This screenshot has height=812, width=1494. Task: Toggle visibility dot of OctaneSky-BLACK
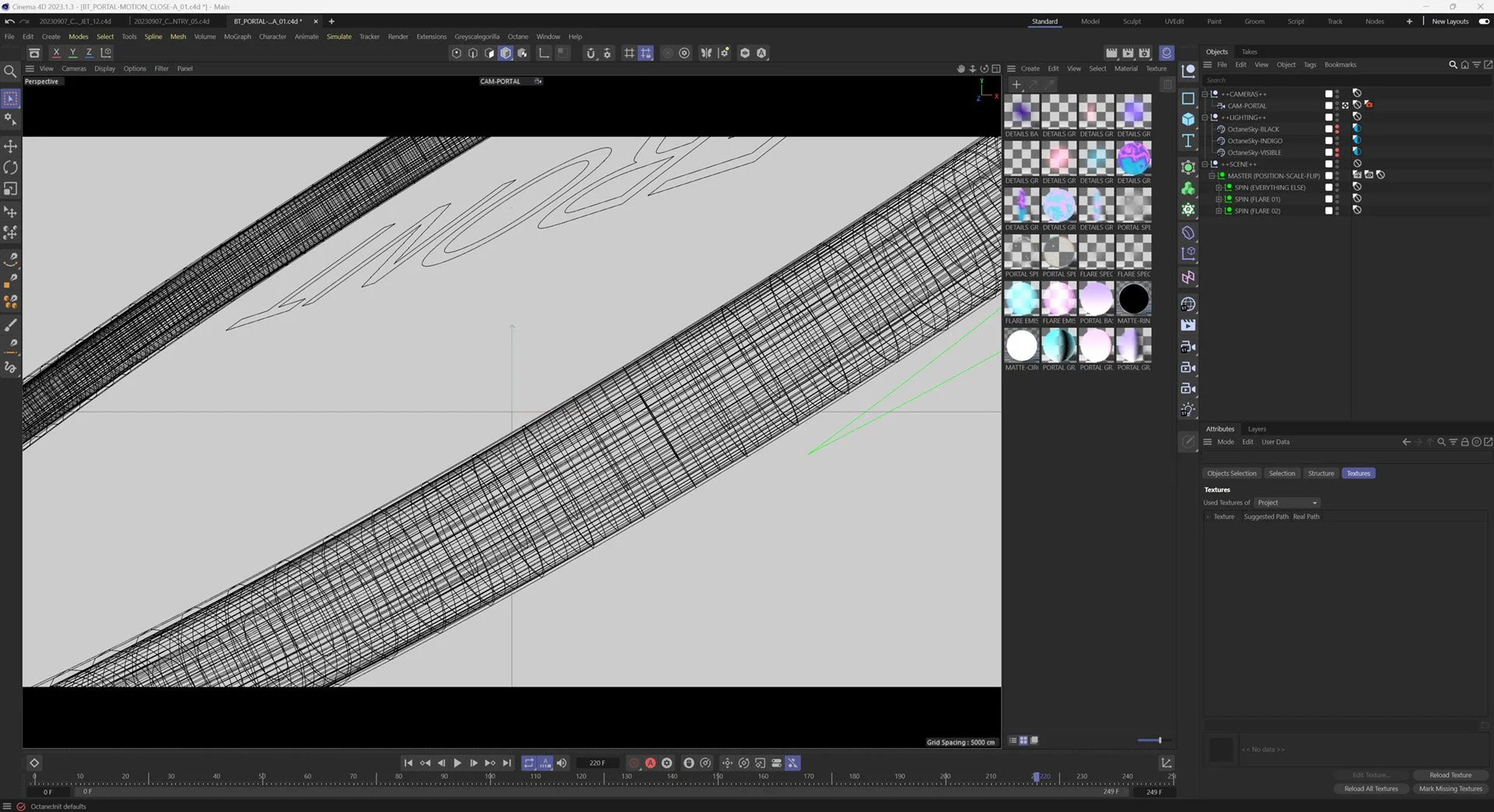click(x=1337, y=128)
